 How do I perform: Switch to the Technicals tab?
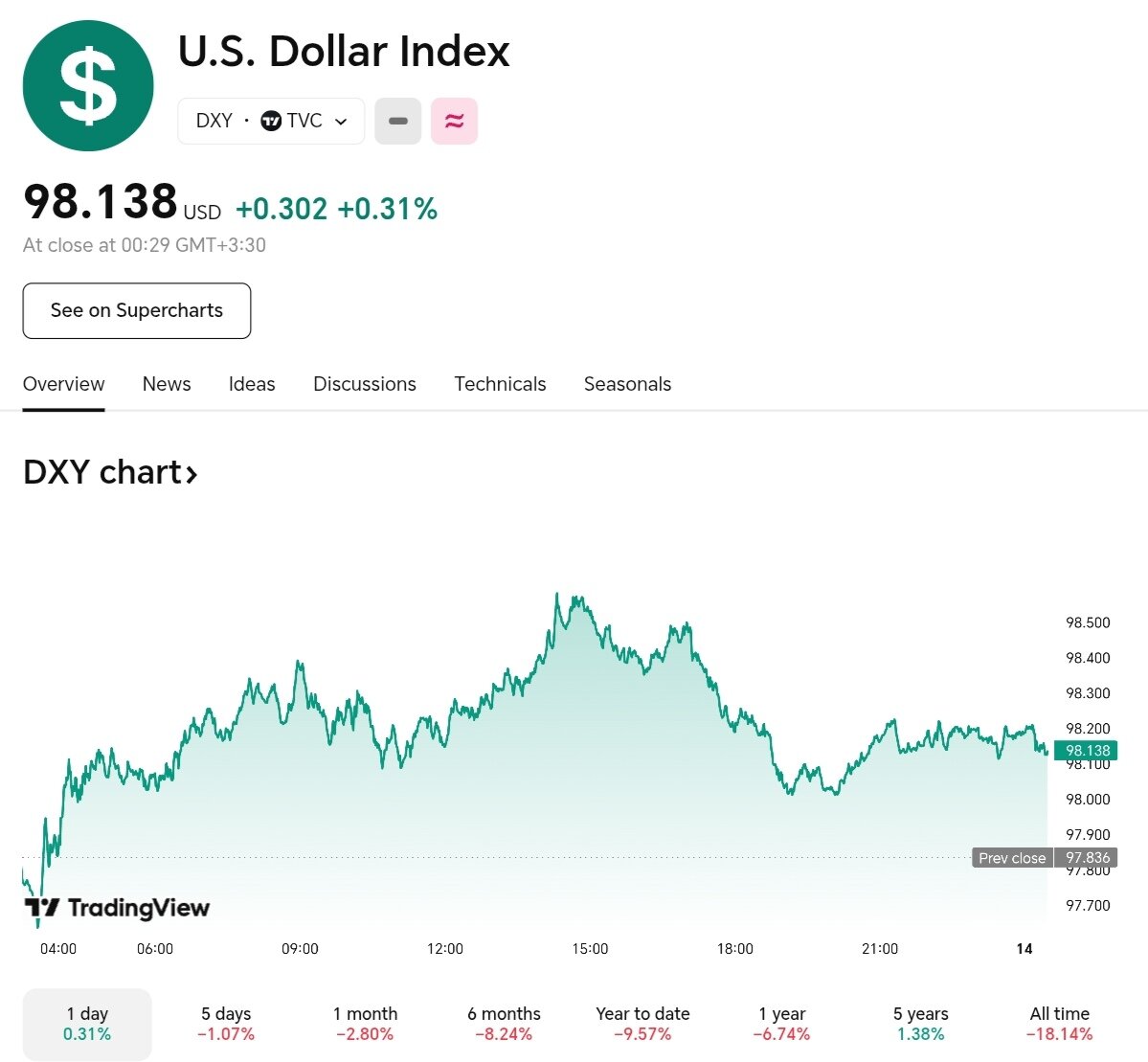[500, 384]
